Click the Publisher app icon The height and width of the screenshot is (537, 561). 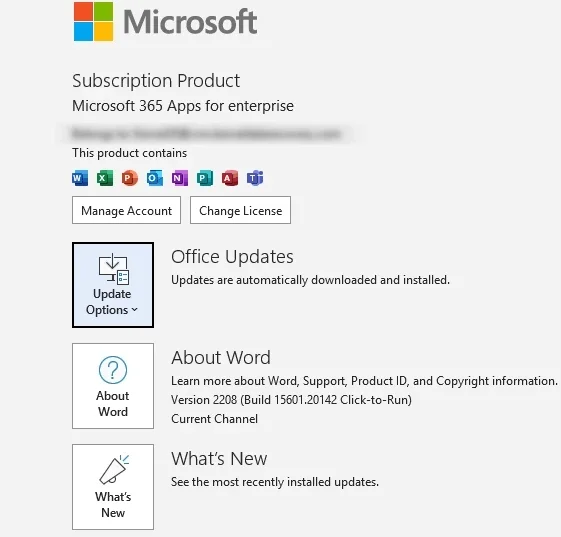205,178
